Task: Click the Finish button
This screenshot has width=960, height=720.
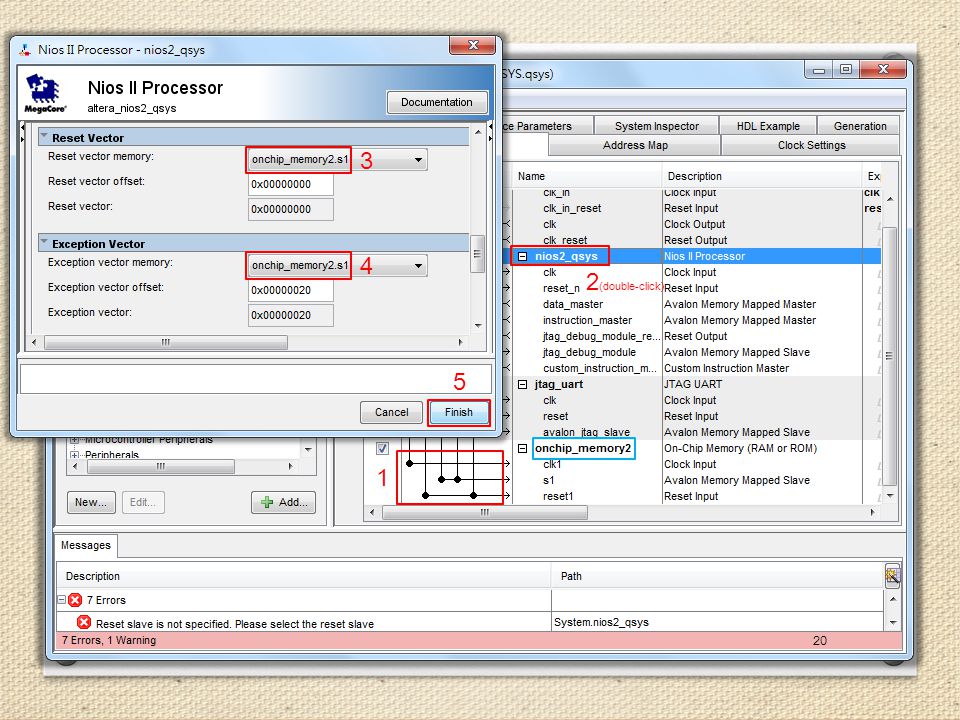Action: pos(459,412)
